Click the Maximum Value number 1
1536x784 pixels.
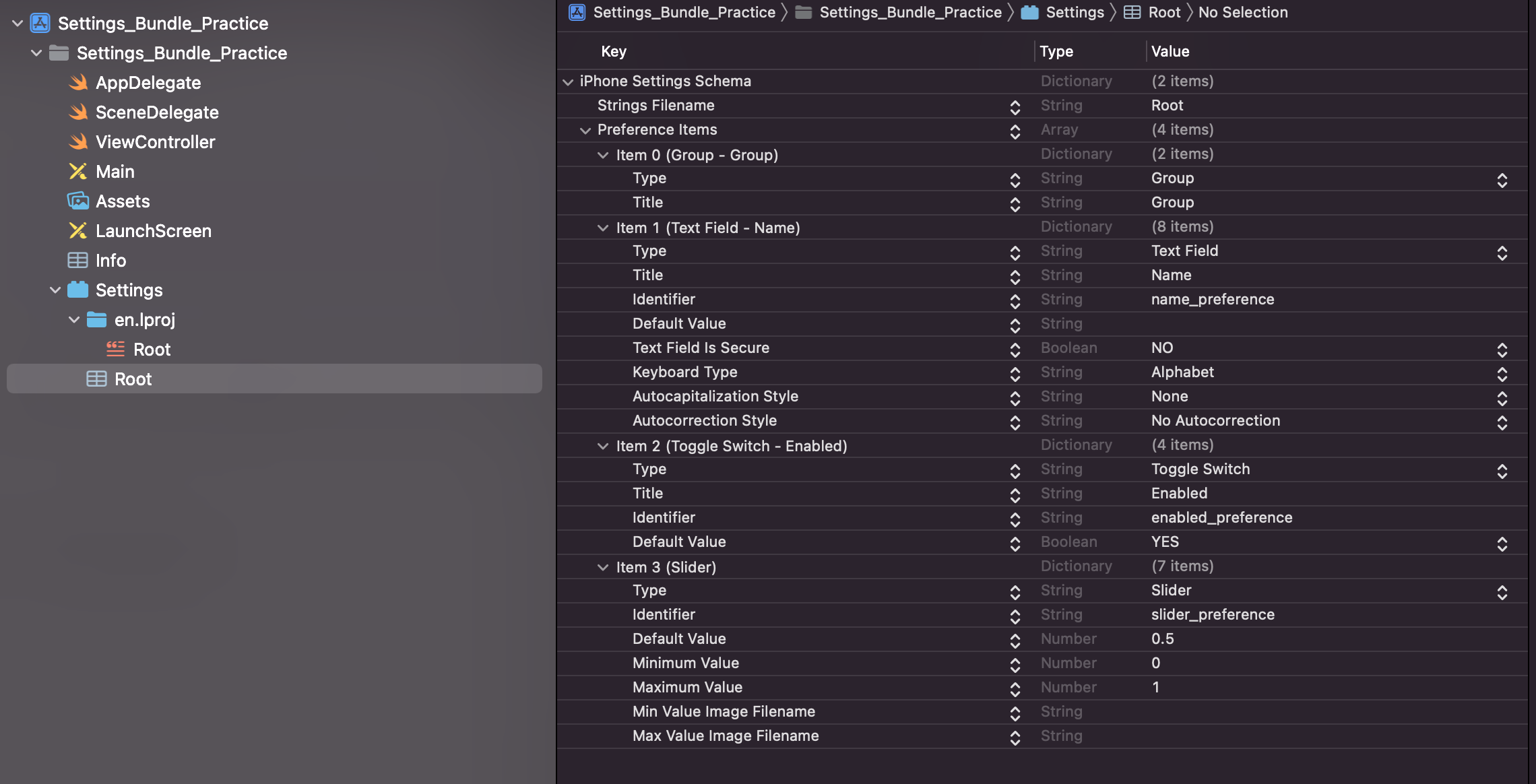pos(1156,687)
